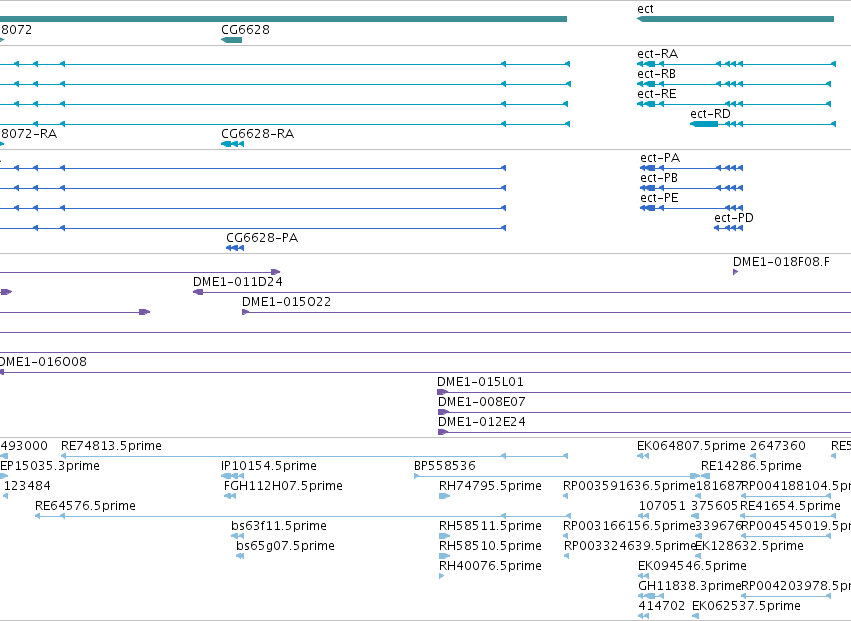Select the 2647360 feature label
The width and height of the screenshot is (851, 621).
point(778,446)
